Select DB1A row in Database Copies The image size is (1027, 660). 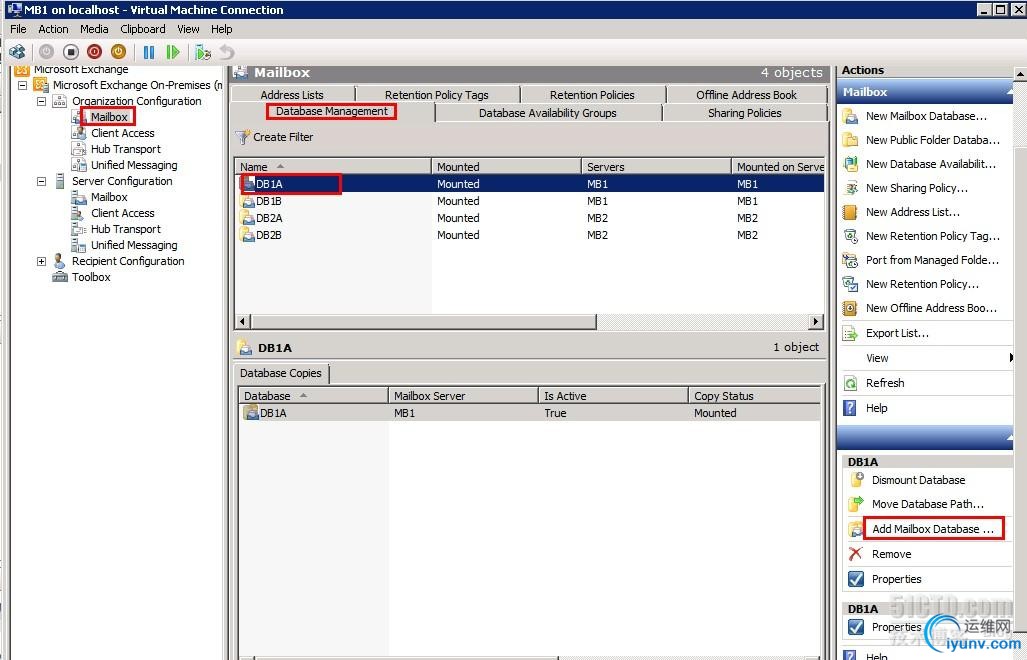click(x=529, y=413)
